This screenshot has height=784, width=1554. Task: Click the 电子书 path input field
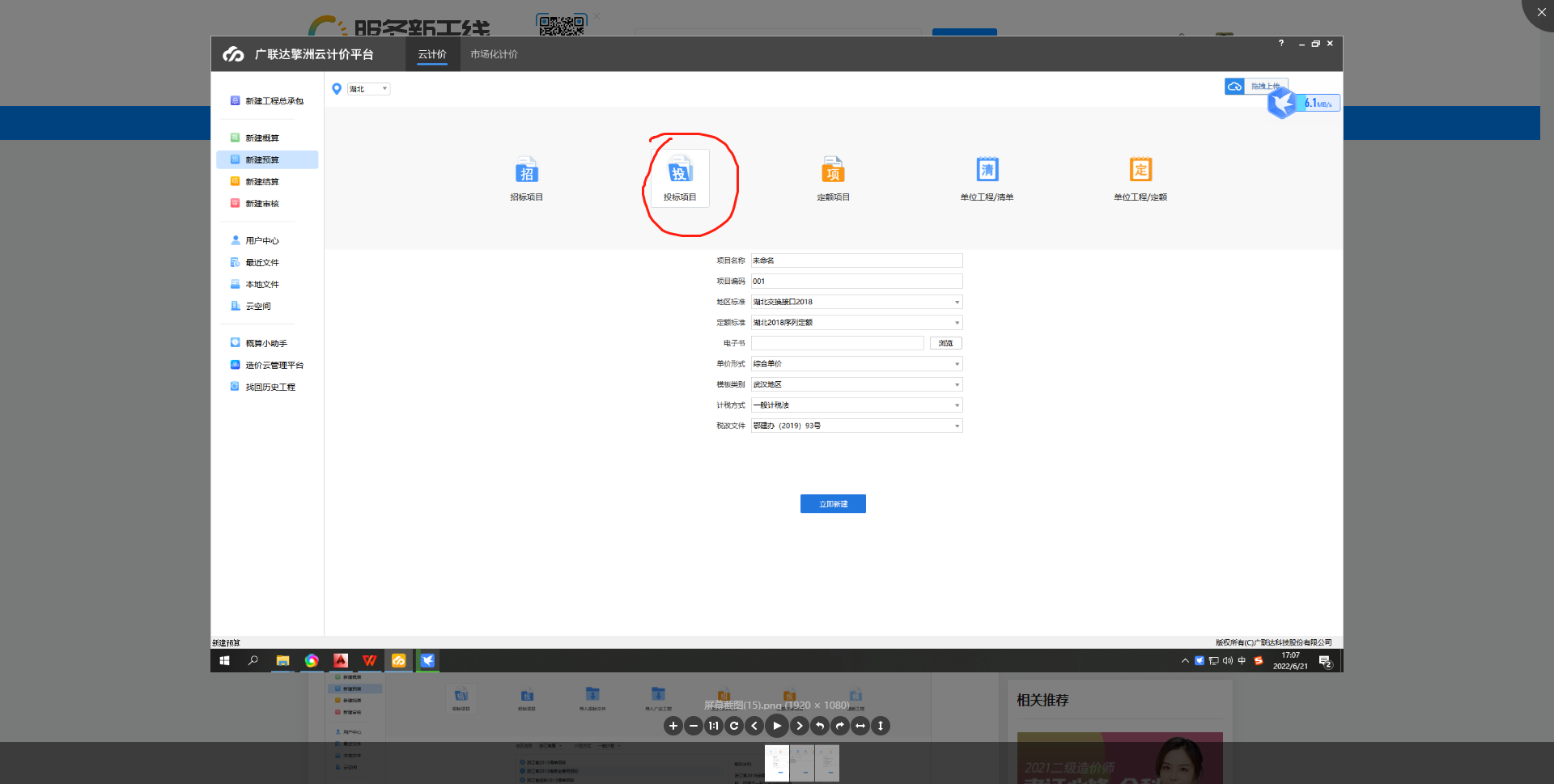point(838,343)
